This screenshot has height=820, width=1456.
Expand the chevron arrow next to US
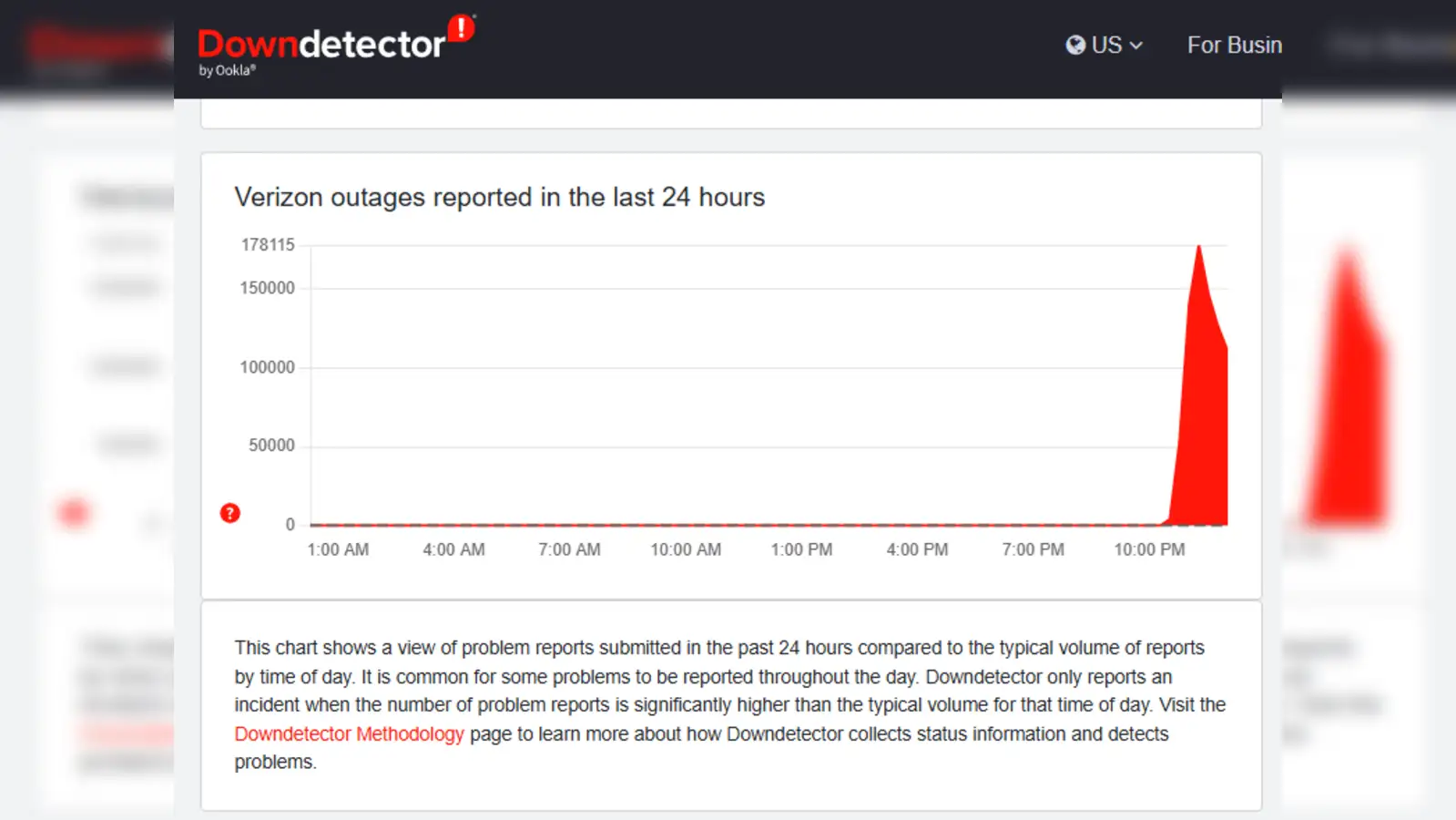[1135, 46]
